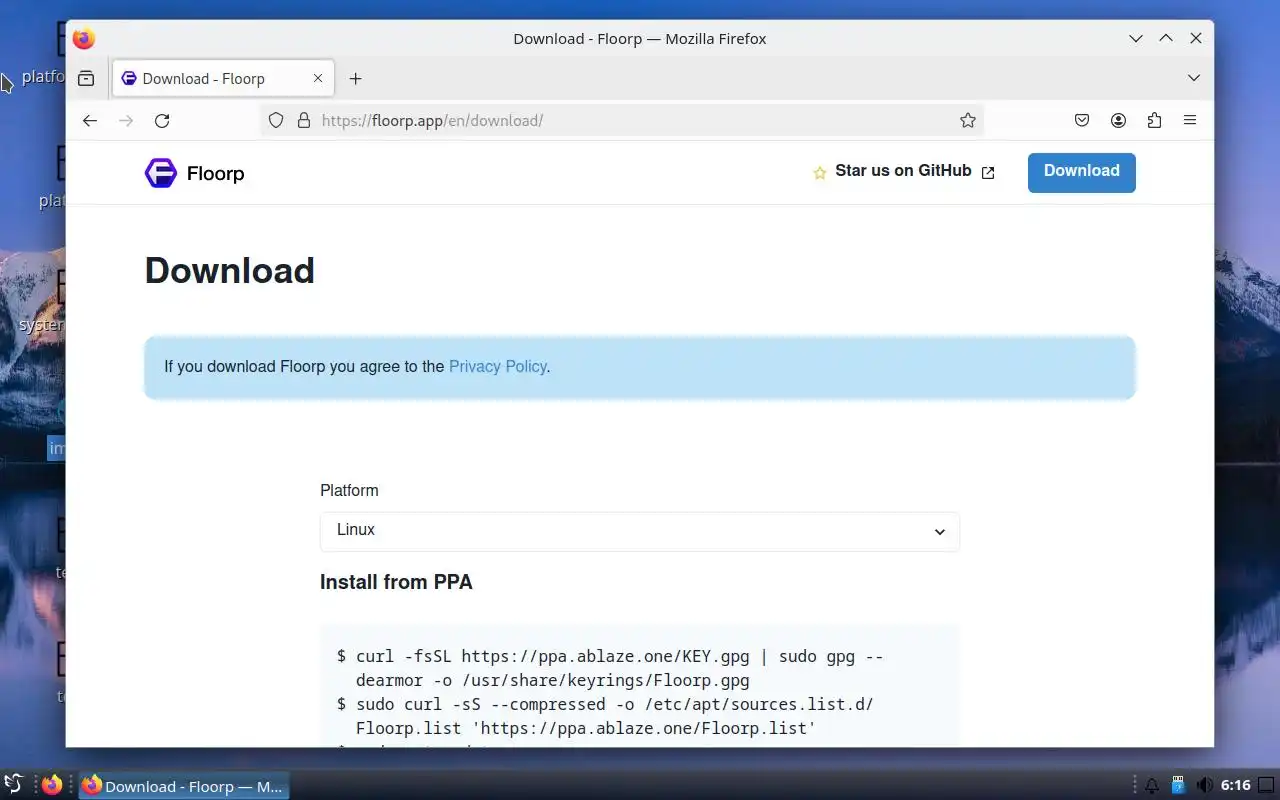Viewport: 1280px width, 800px height.
Task: Bookmark this page with the star icon
Action: pos(967,120)
